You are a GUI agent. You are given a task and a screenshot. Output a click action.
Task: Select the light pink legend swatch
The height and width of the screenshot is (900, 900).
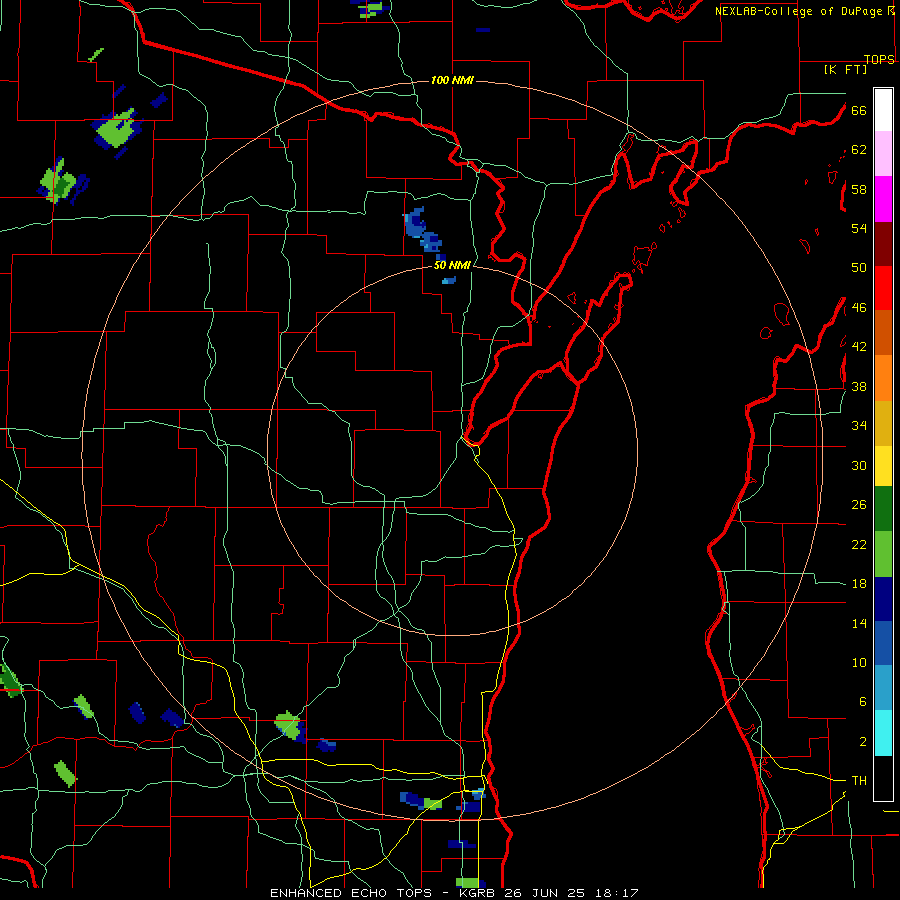pyautogui.click(x=883, y=154)
